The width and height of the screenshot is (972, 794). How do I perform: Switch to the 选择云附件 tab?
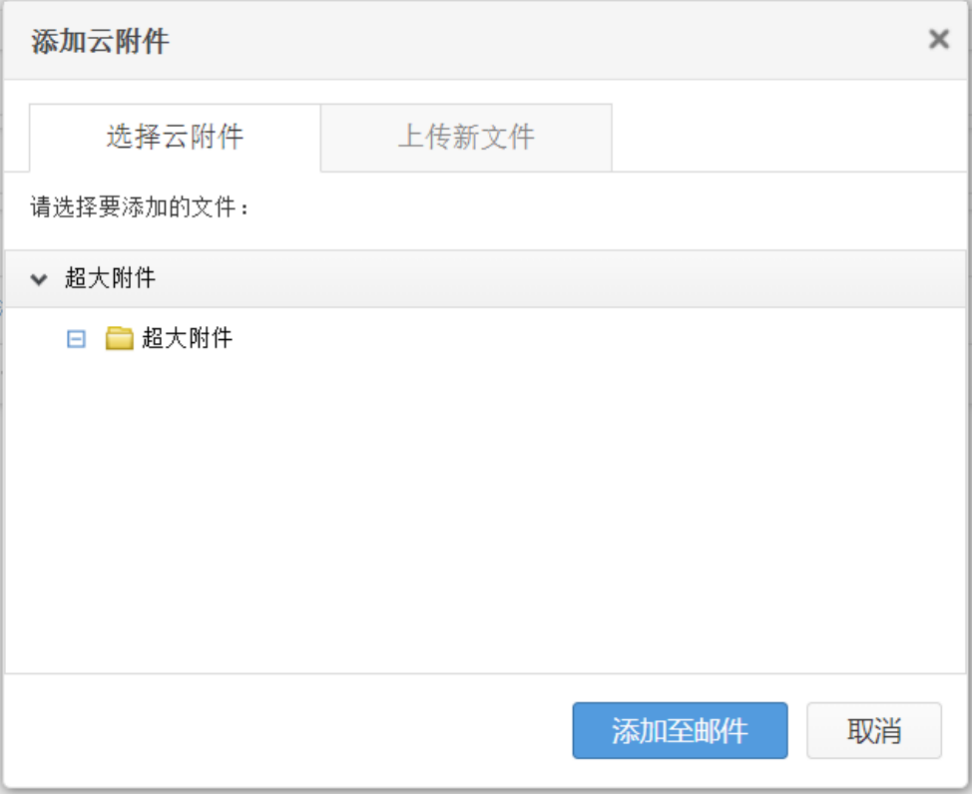(175, 138)
